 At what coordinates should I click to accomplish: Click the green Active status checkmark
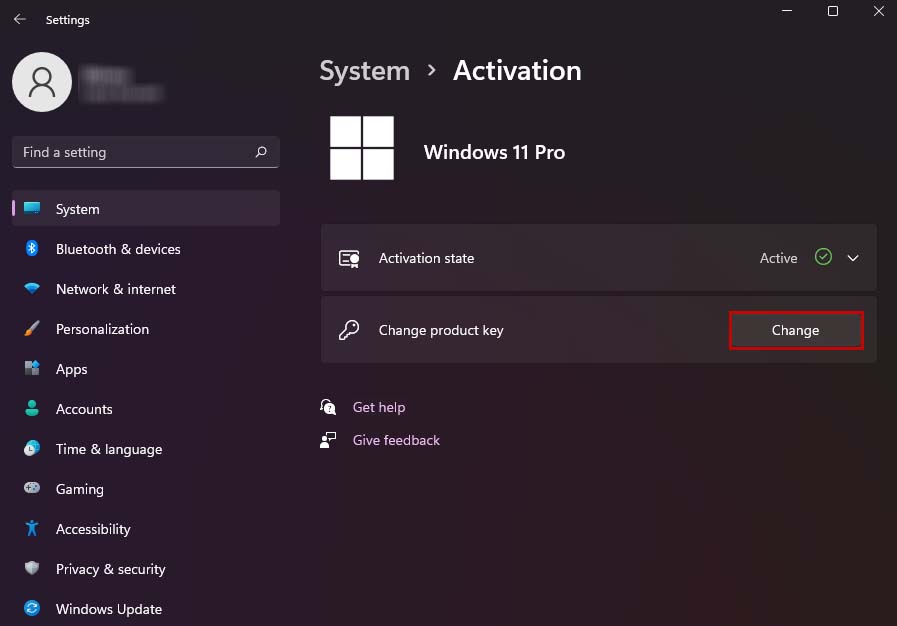822,257
